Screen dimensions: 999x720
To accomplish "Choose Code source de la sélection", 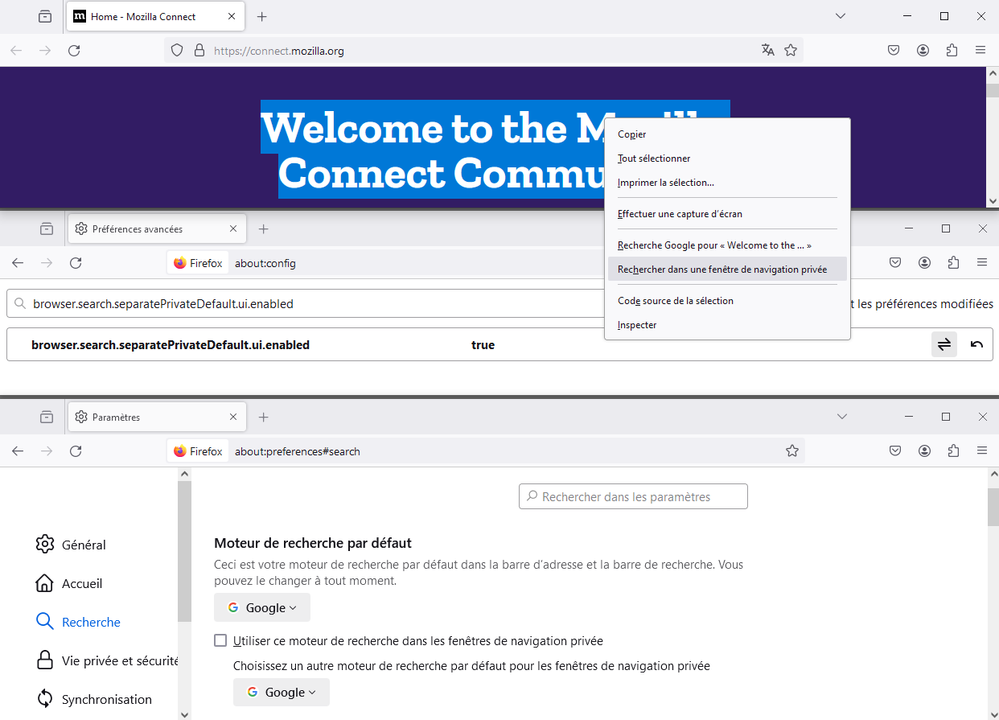I will [727, 301].
